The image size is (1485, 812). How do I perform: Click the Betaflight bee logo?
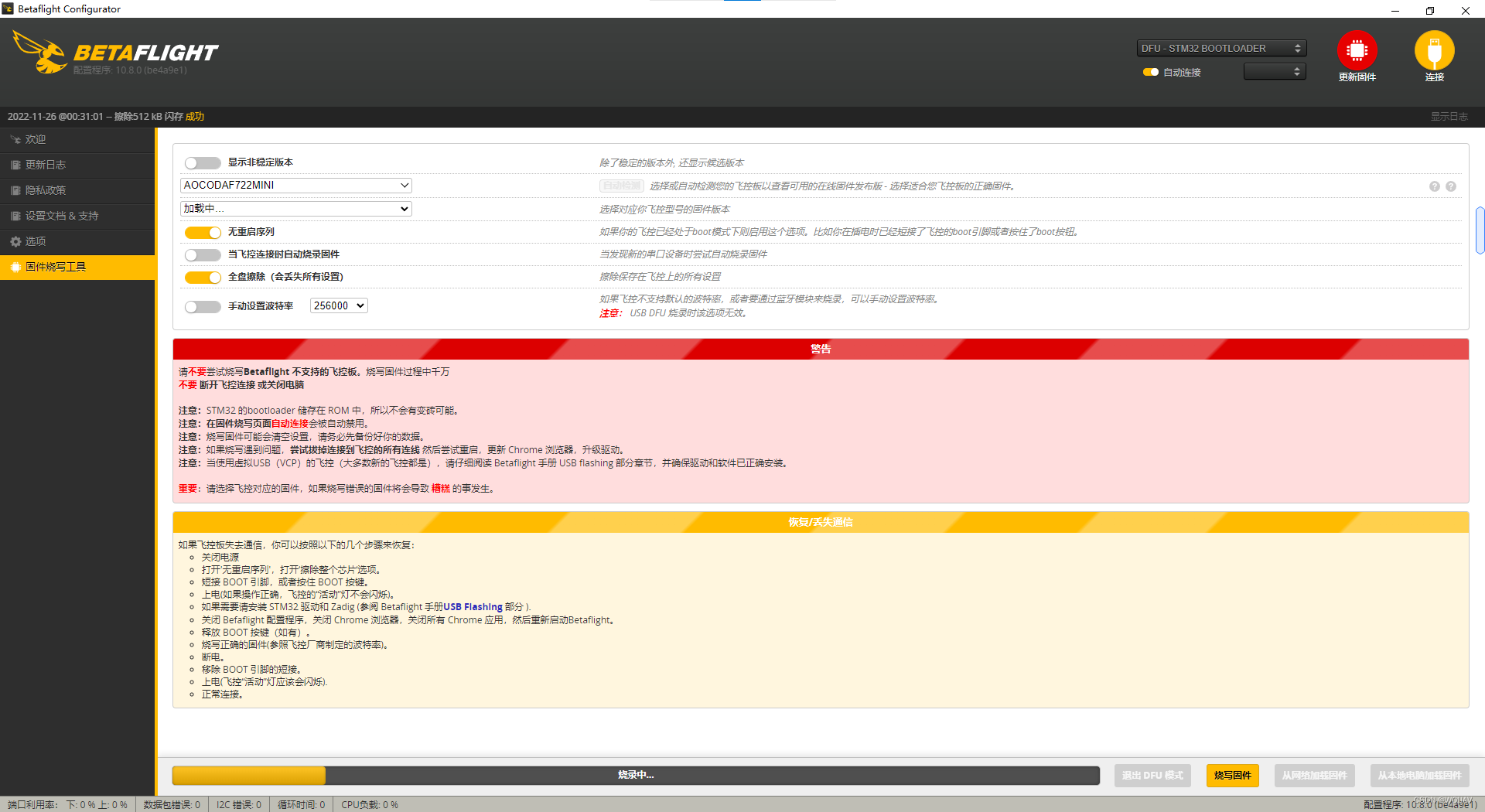(x=40, y=53)
